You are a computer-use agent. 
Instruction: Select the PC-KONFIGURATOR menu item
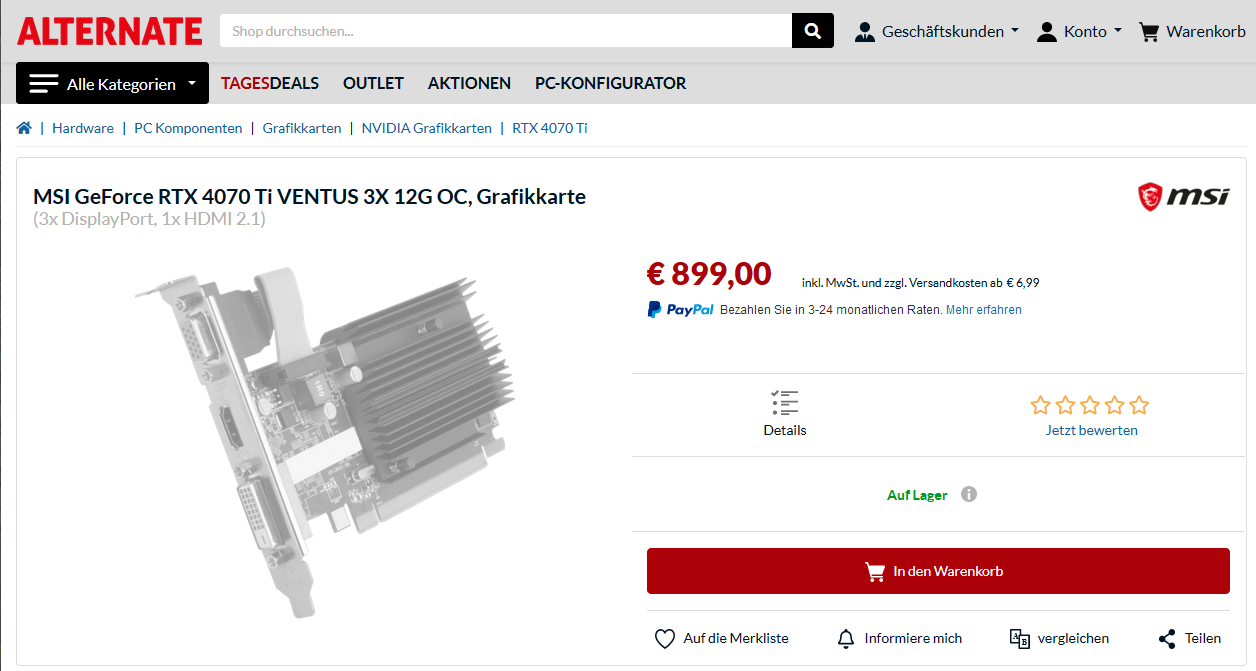pyautogui.click(x=610, y=83)
